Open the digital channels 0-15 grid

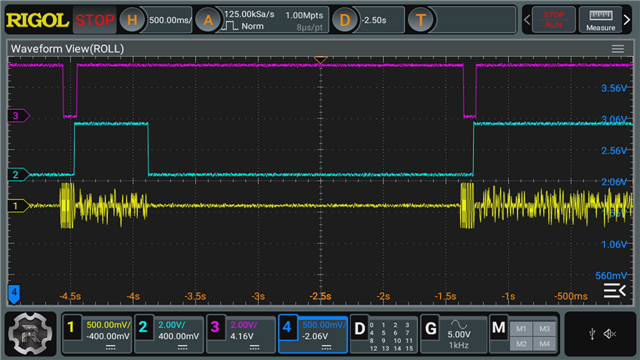point(392,337)
